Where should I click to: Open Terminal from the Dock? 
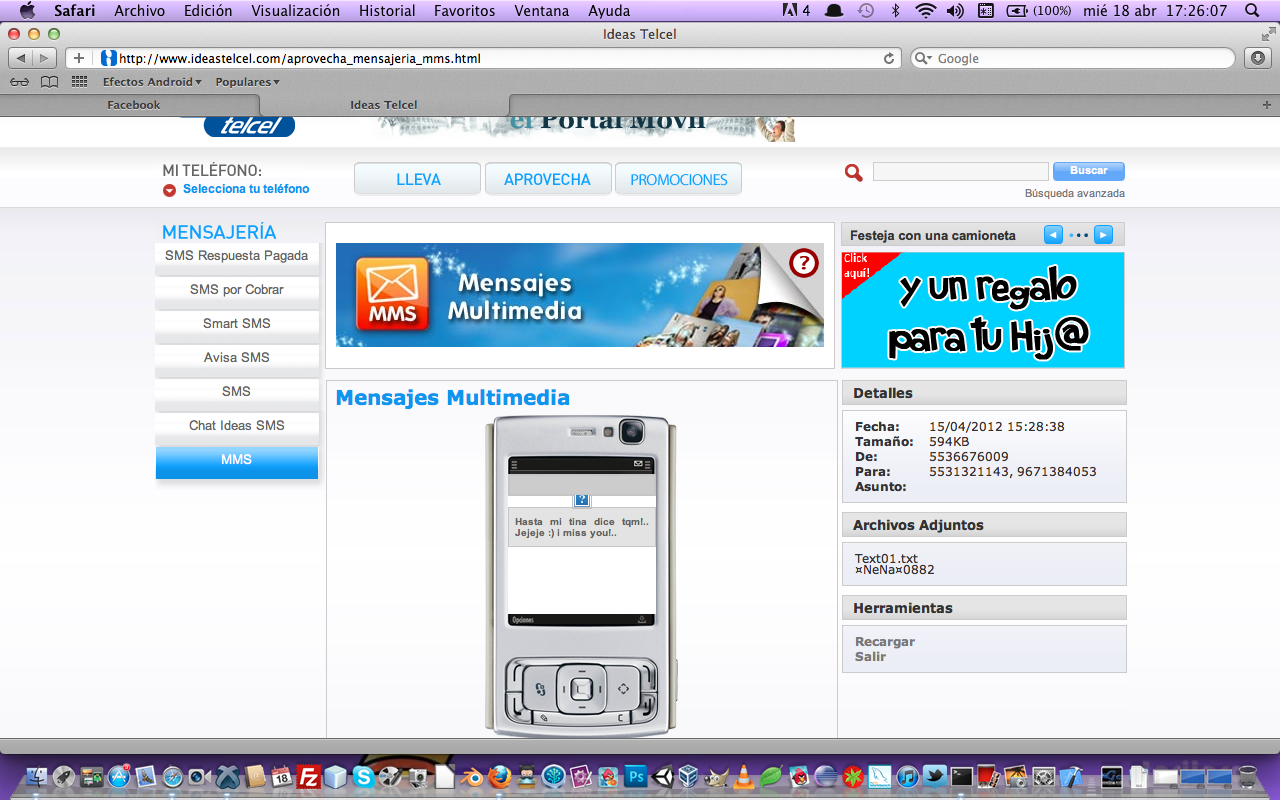click(x=961, y=776)
